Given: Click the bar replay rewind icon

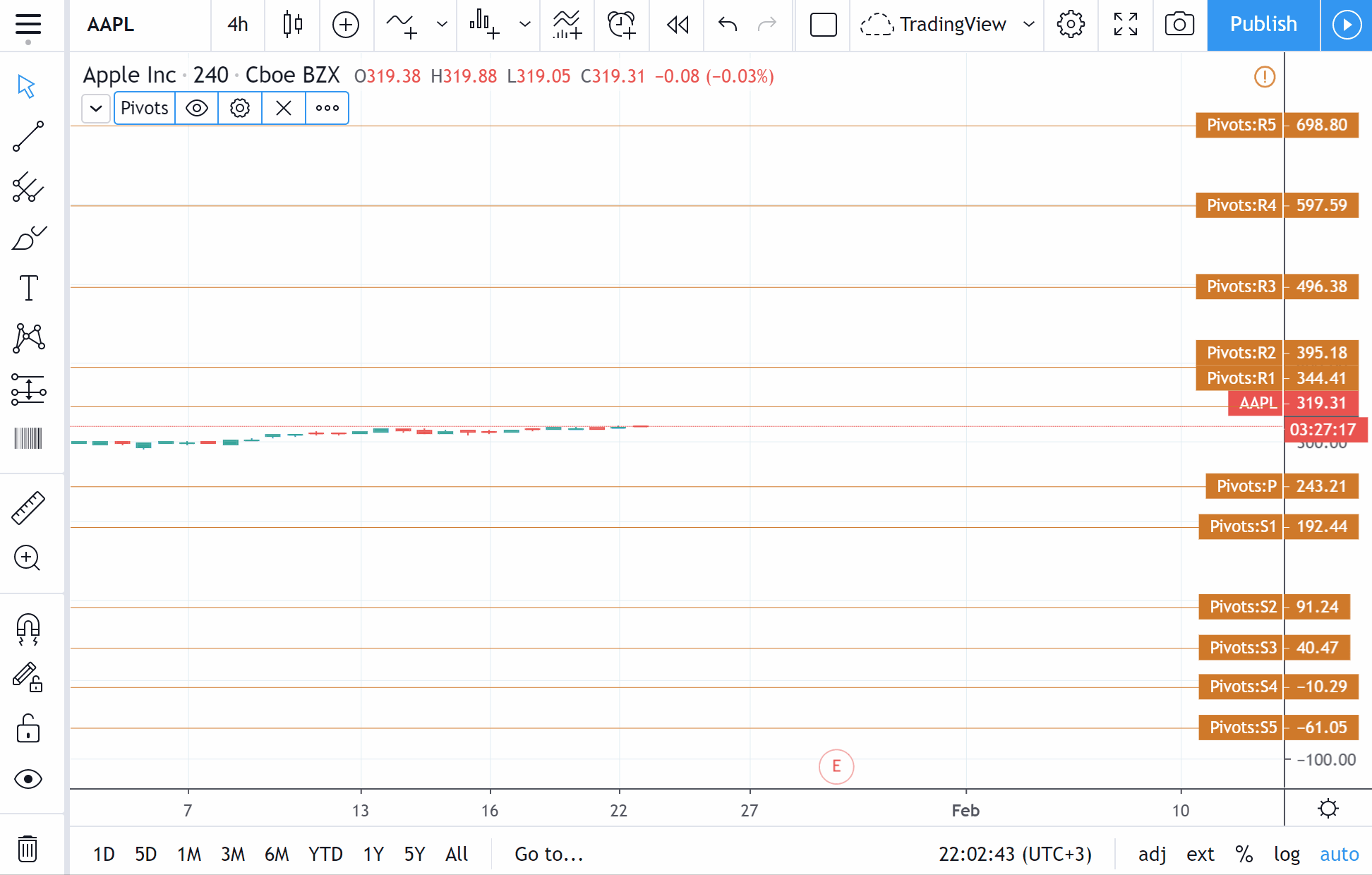Looking at the screenshot, I should point(677,25).
